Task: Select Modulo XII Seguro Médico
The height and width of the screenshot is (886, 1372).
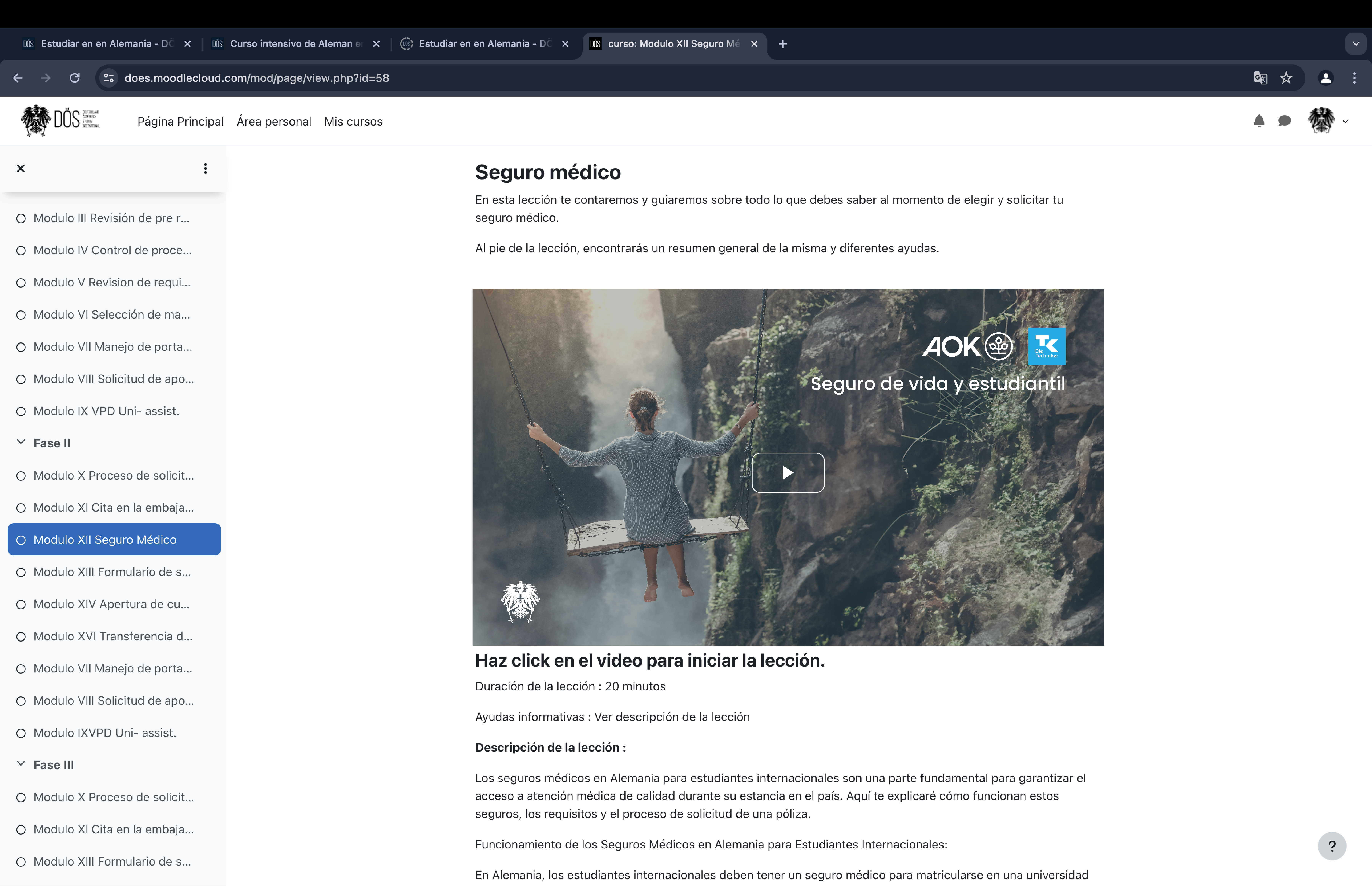Action: (114, 540)
